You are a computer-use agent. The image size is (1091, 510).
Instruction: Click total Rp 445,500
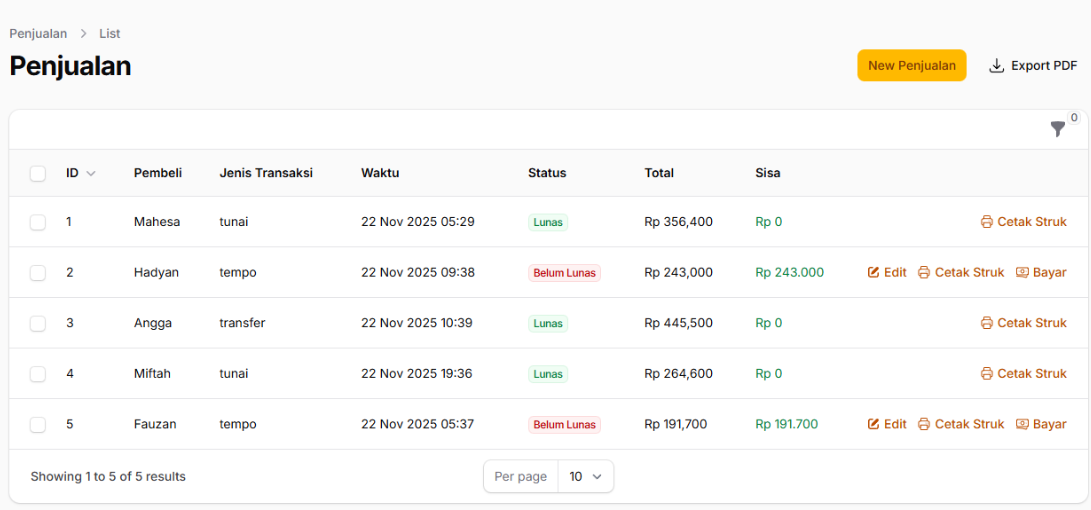(678, 323)
